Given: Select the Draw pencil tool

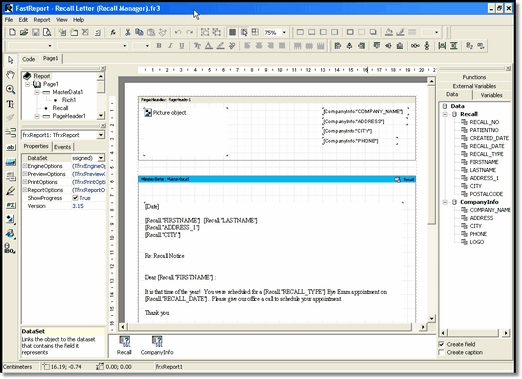Looking at the screenshot, I should (10, 191).
